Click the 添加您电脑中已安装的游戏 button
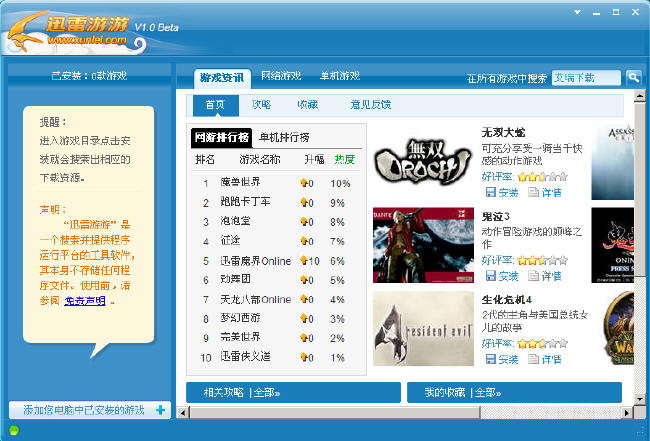The width and height of the screenshot is (650, 441). (90, 410)
